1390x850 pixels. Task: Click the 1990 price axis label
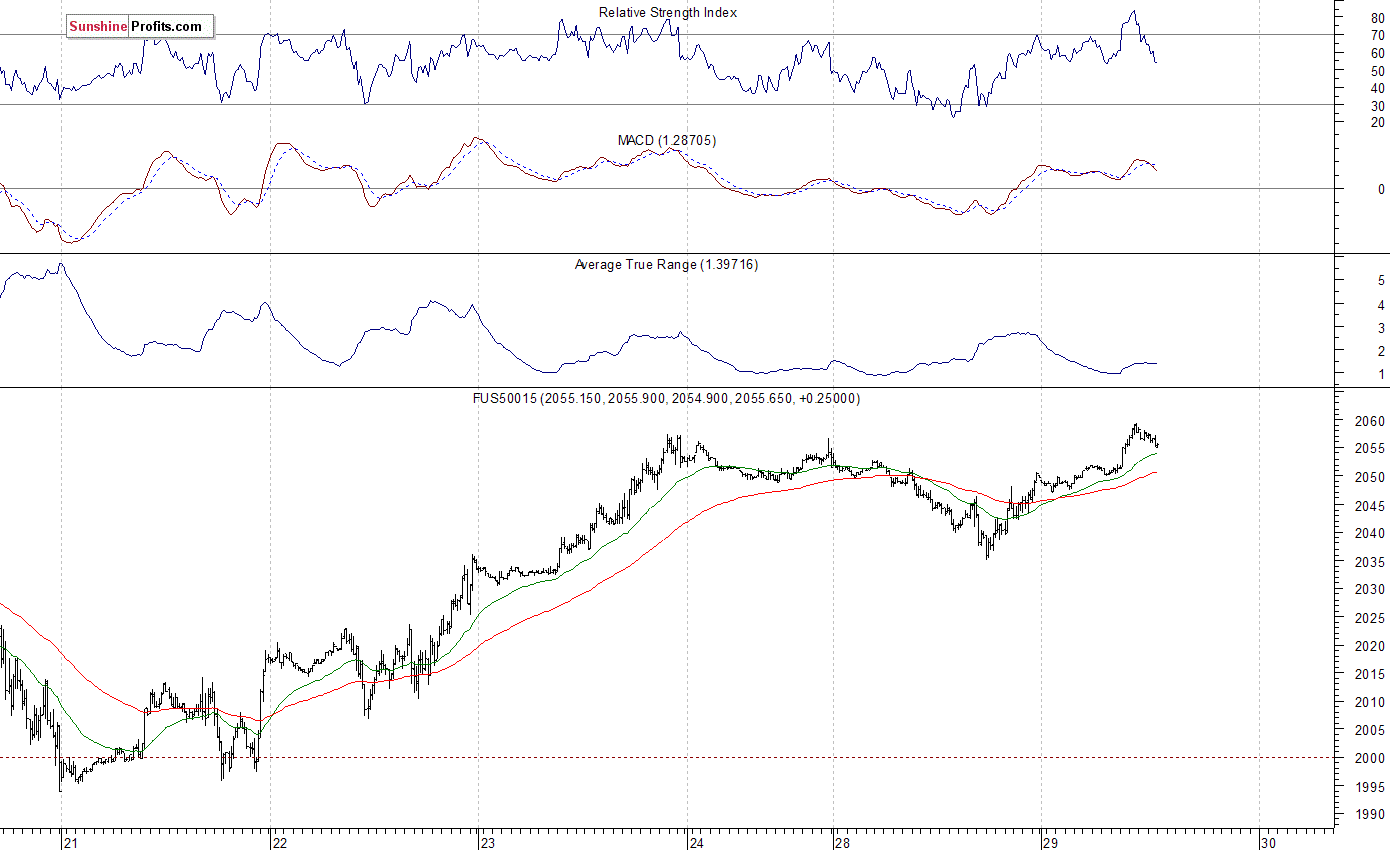coord(1370,814)
